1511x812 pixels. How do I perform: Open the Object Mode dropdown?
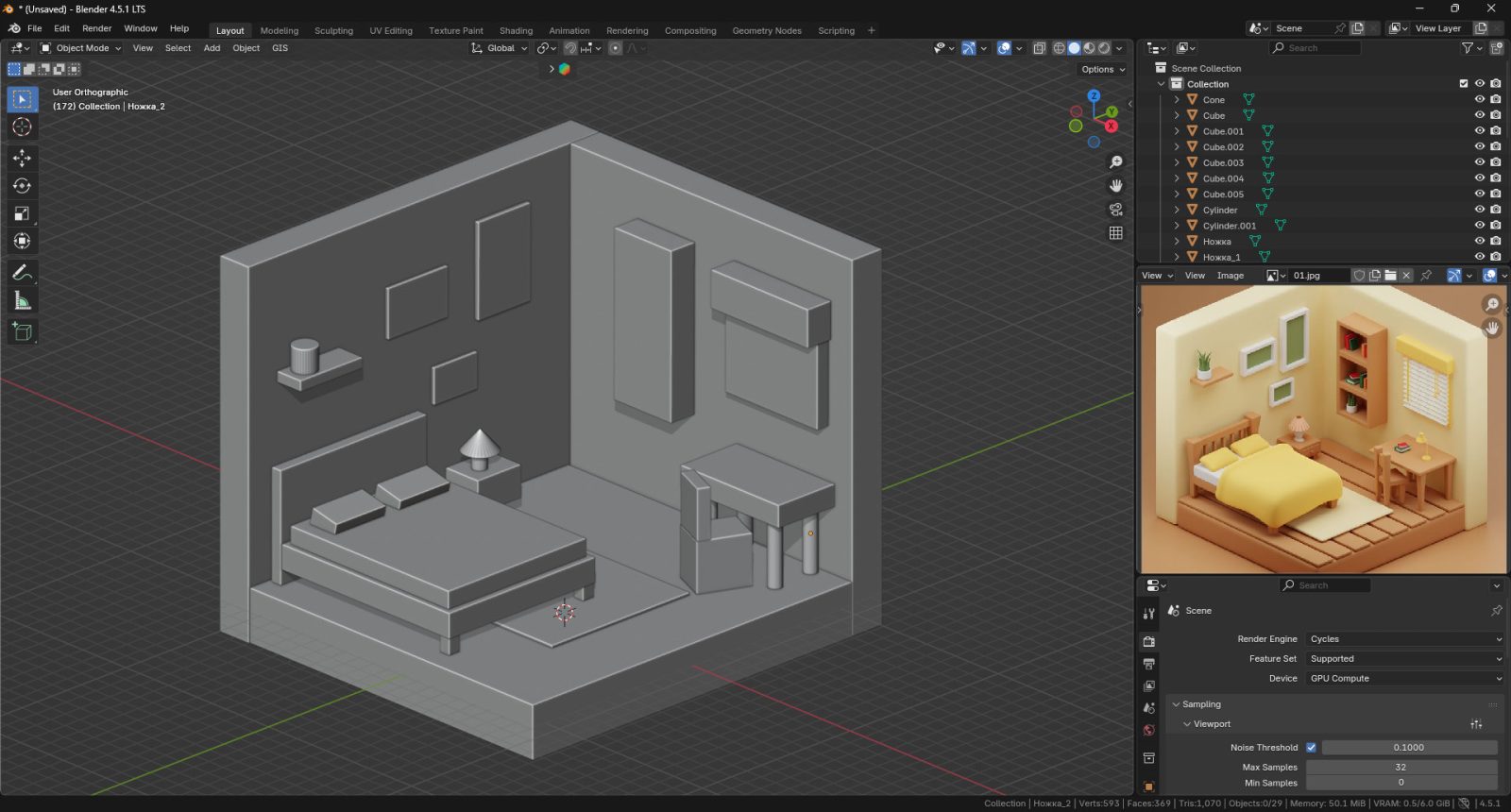pos(81,48)
